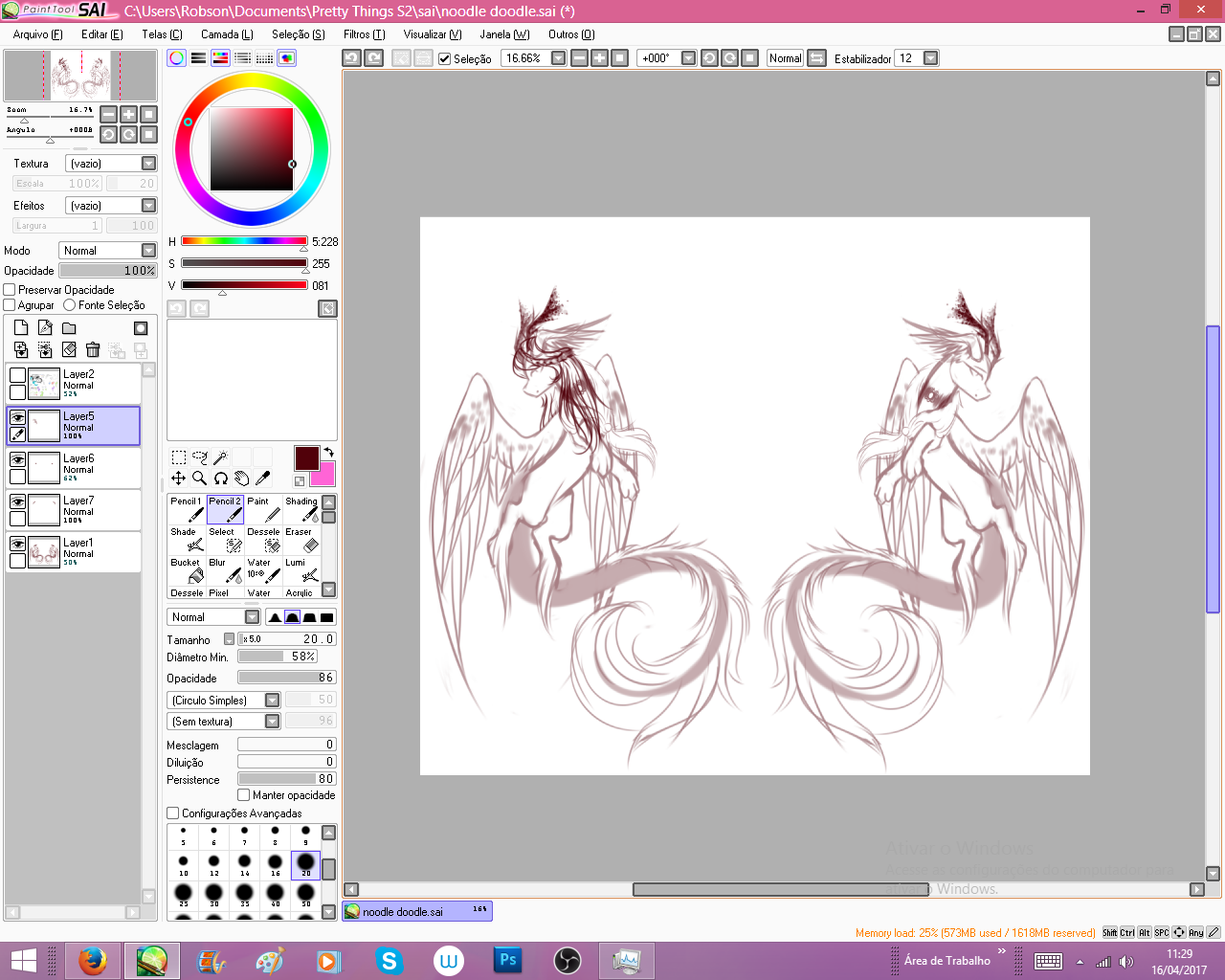The image size is (1225, 980).
Task: Select the zoom magnifier tool
Action: click(200, 478)
